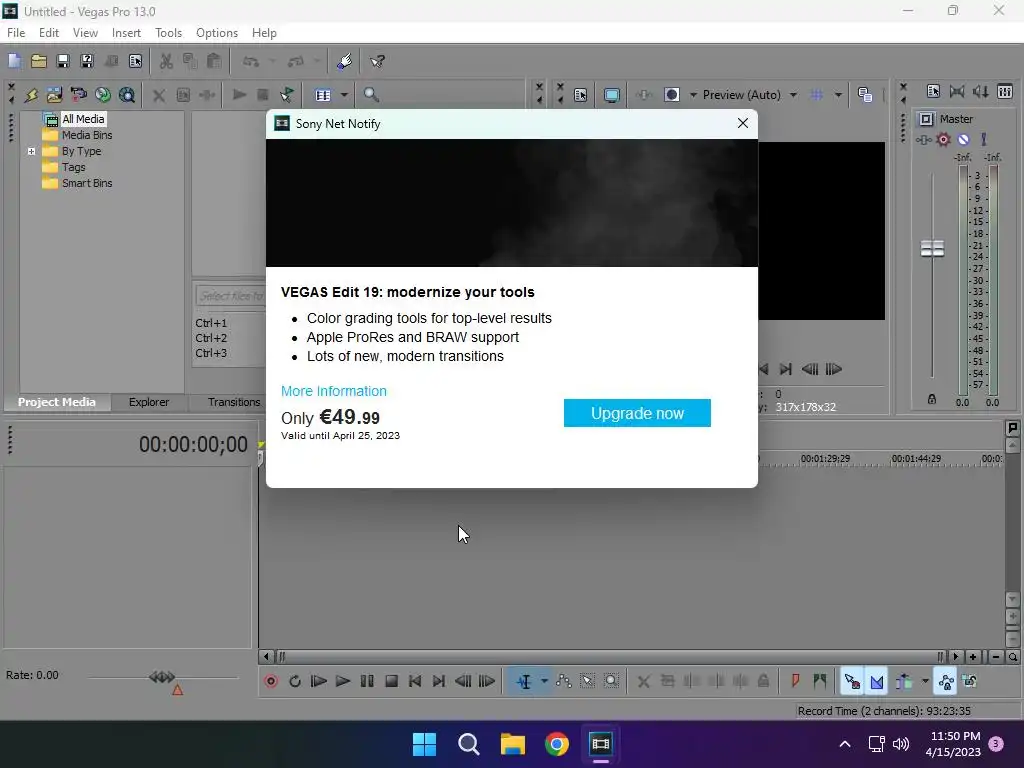The width and height of the screenshot is (1024, 768).
Task: Open the Edit menu
Action: click(x=48, y=33)
